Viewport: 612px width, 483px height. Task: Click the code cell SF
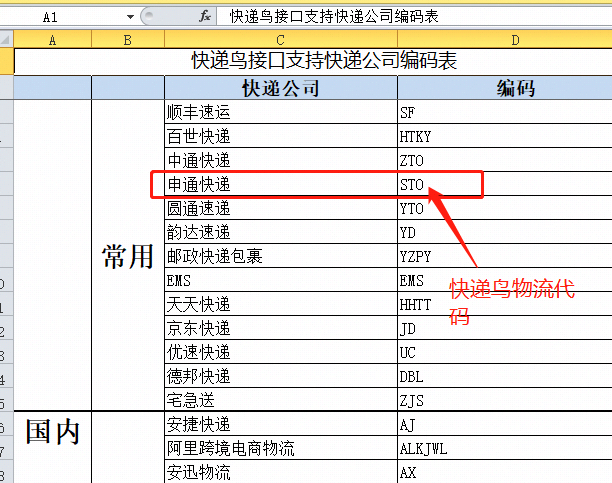(x=505, y=112)
